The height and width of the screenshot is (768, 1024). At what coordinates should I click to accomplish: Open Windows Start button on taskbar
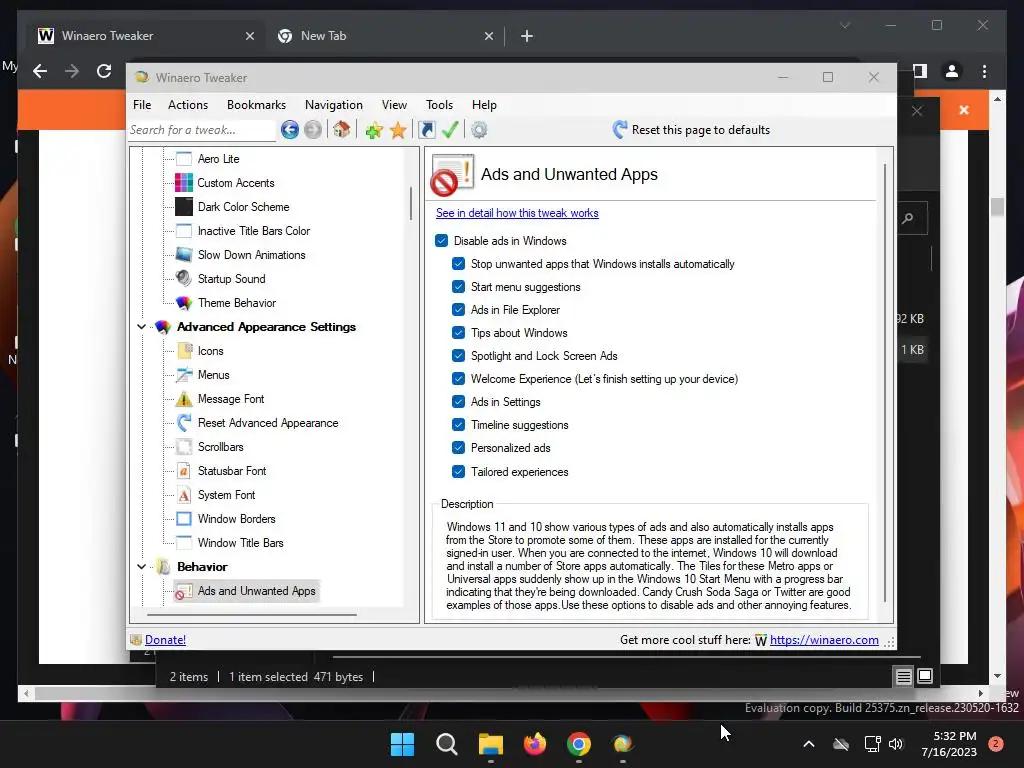coord(402,744)
